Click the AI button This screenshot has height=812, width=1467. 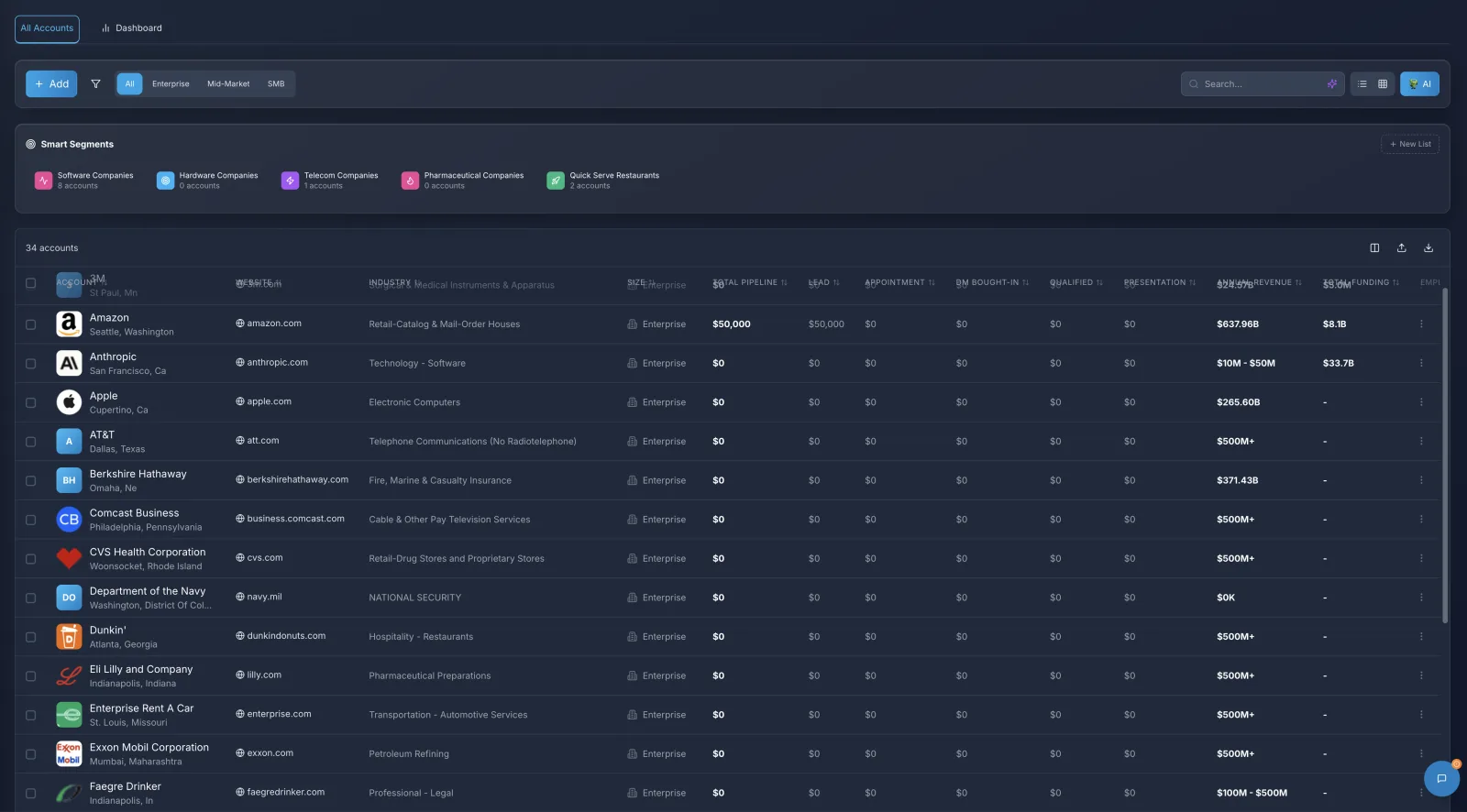[x=1419, y=83]
